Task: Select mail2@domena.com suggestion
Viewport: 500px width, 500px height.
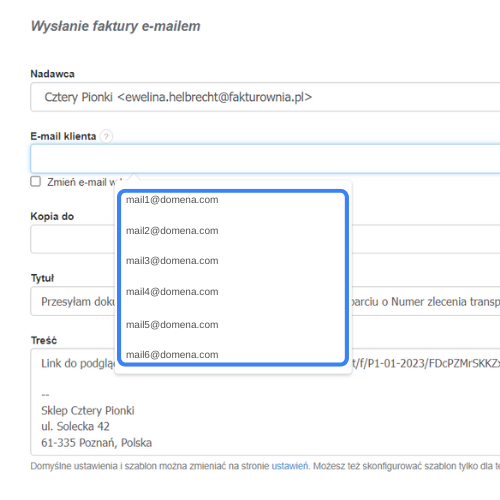Action: (x=172, y=231)
